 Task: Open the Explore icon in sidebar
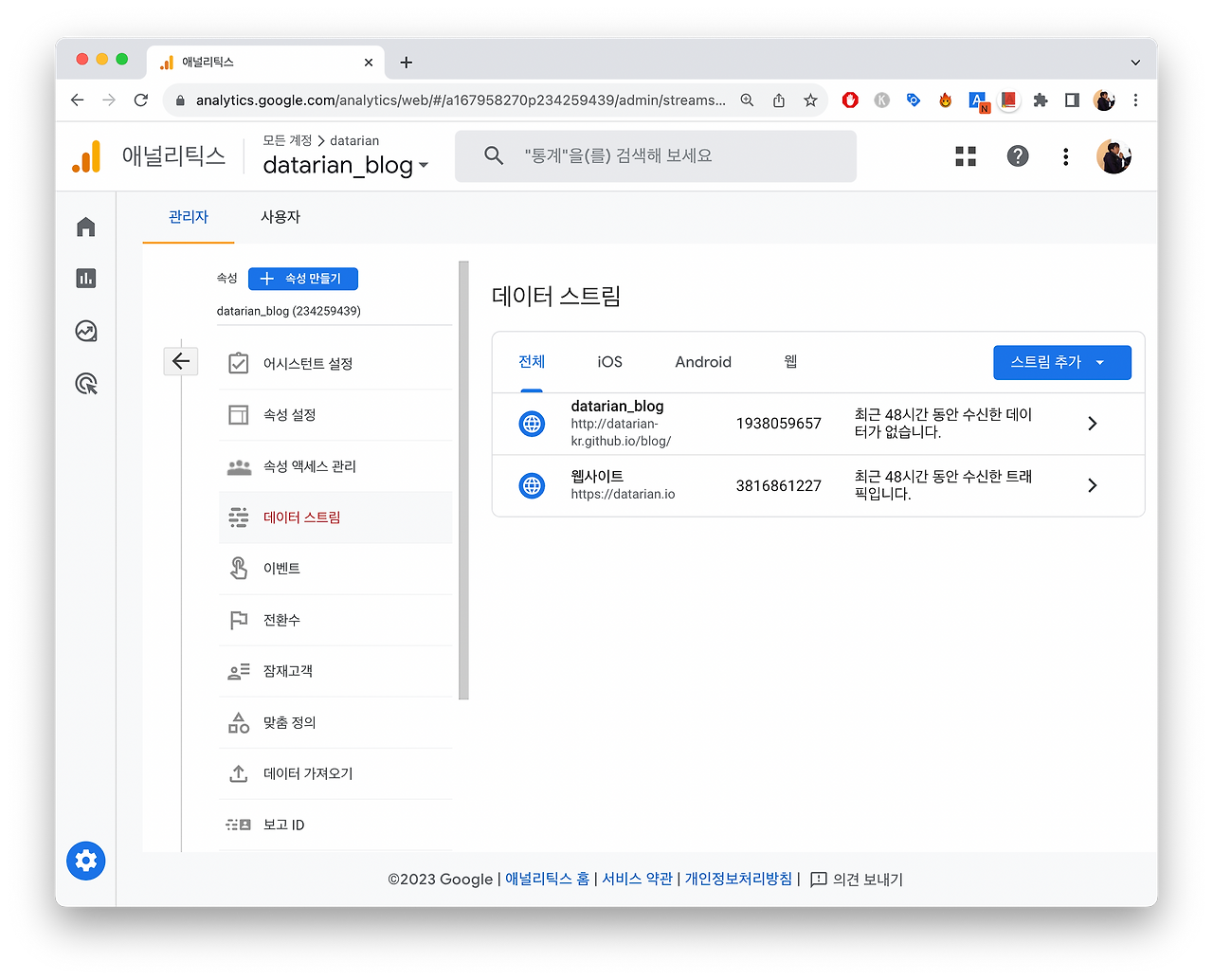(86, 331)
